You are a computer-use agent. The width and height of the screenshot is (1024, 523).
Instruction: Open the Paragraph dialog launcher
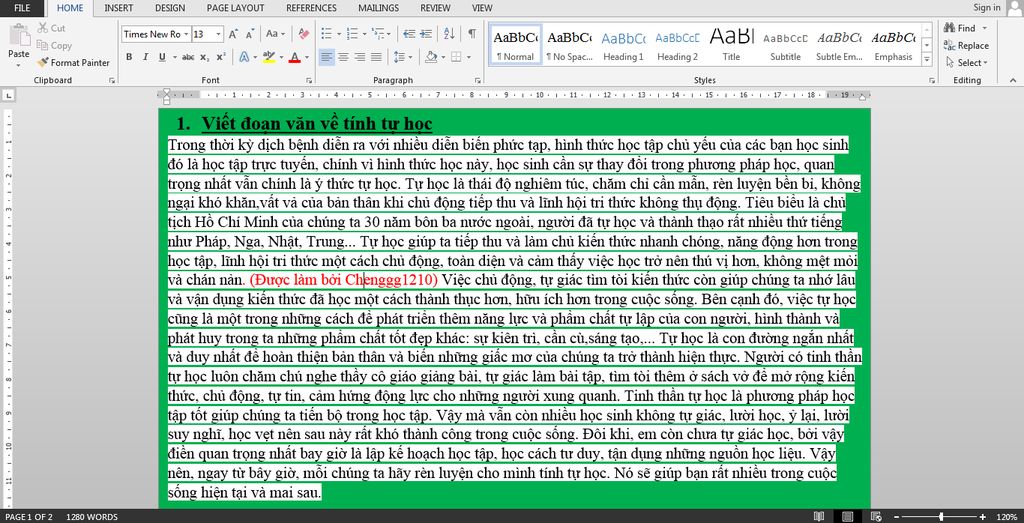point(476,80)
